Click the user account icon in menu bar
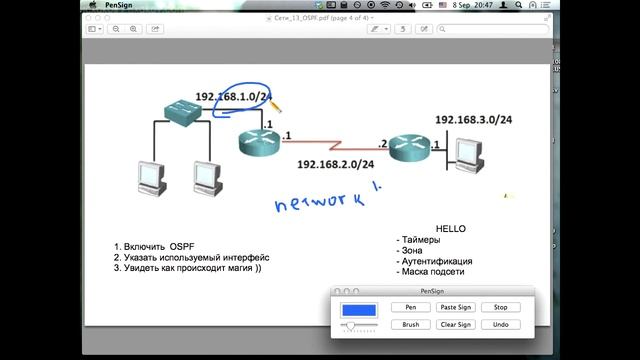 [x=504, y=5]
